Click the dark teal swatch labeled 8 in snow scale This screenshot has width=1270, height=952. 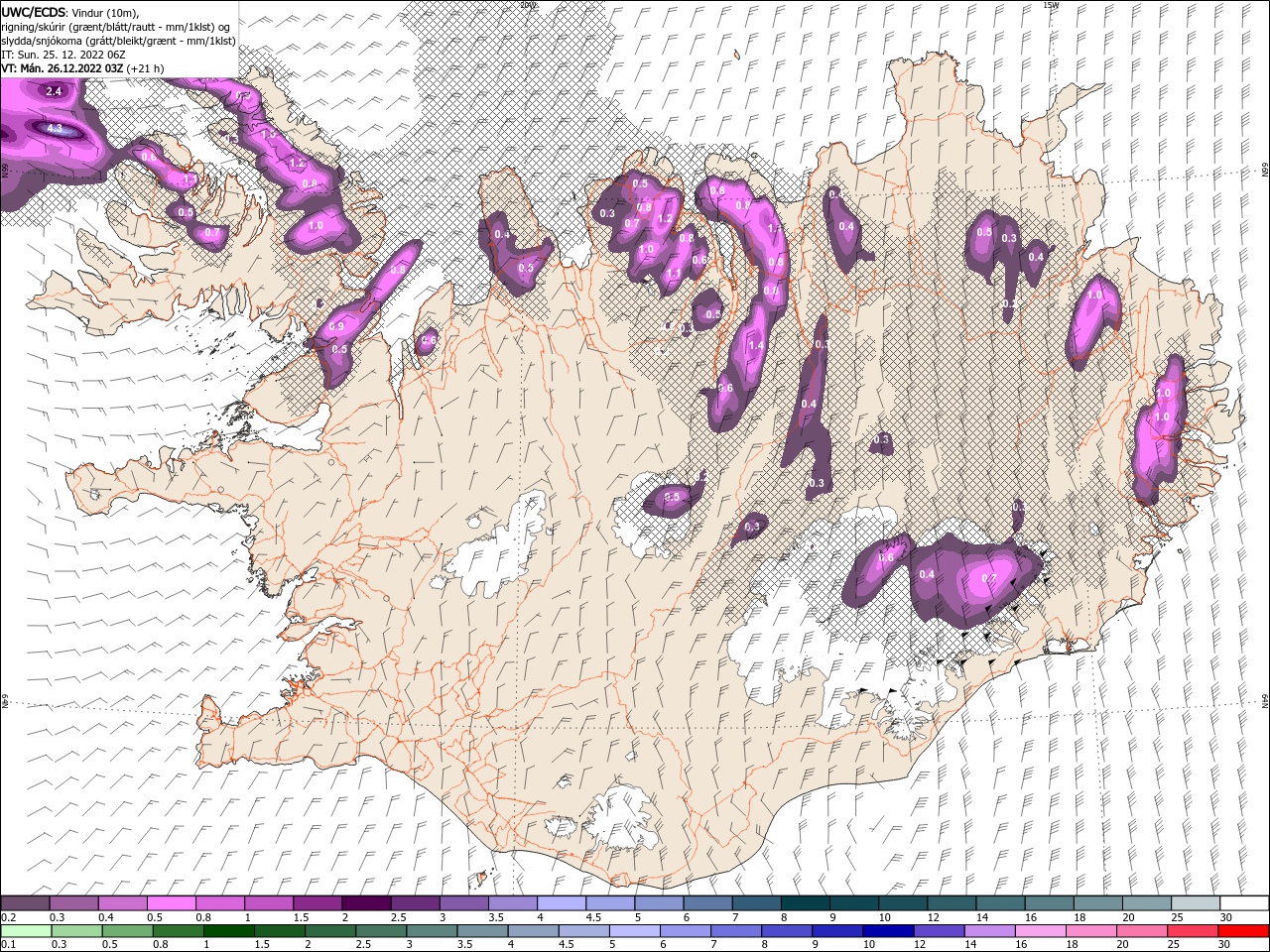pos(805,903)
